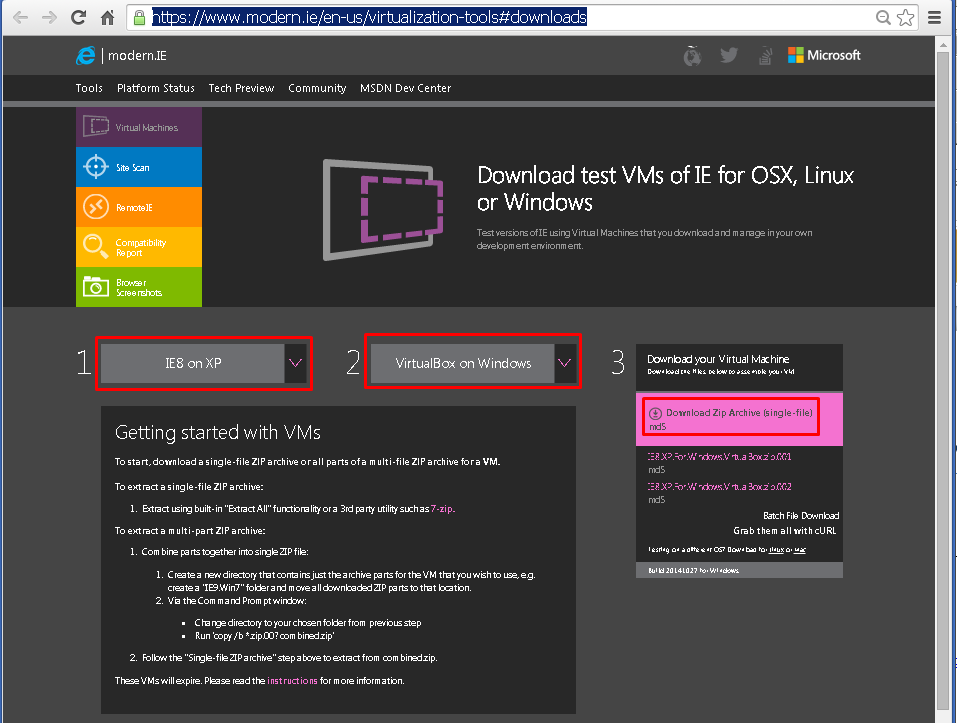957x723 pixels.
Task: Bookmark this page with the star icon
Action: (x=906, y=17)
